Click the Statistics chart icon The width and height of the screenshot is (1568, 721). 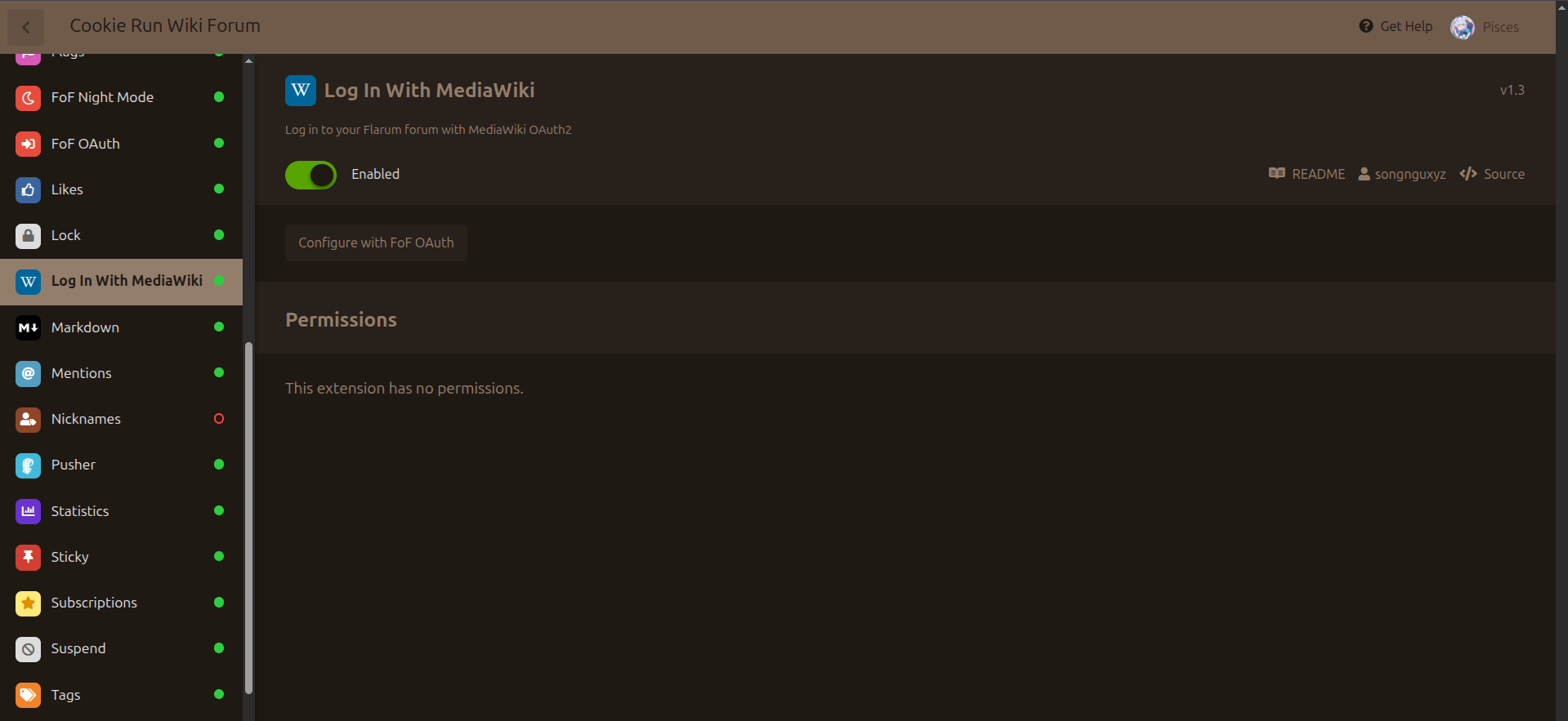click(28, 511)
